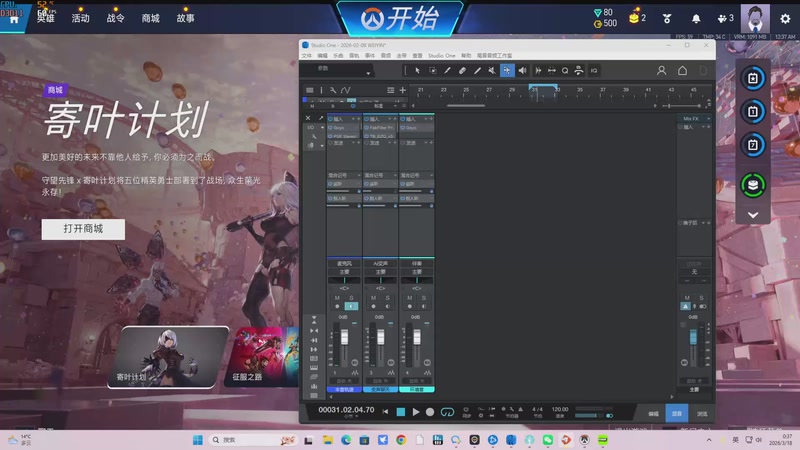Mute the second mixer channel
Viewport: 800px width, 450px height.
click(x=373, y=297)
